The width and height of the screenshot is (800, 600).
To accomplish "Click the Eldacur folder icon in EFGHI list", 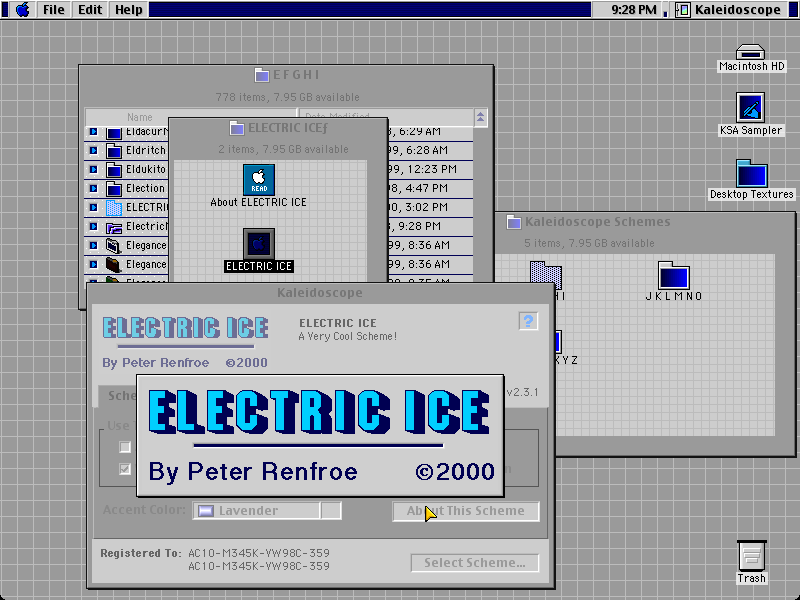I will [x=114, y=132].
